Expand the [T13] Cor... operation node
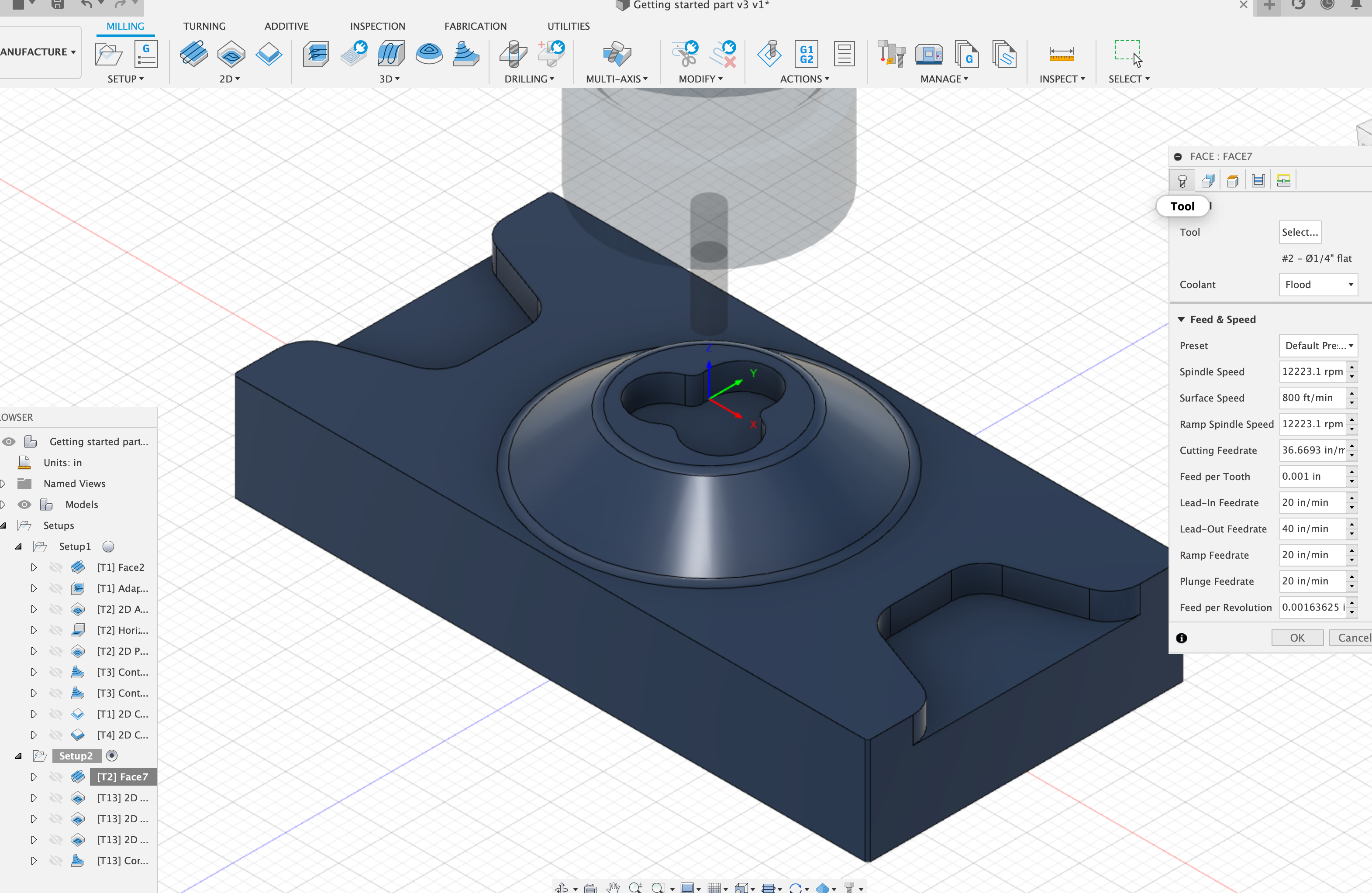 (34, 861)
